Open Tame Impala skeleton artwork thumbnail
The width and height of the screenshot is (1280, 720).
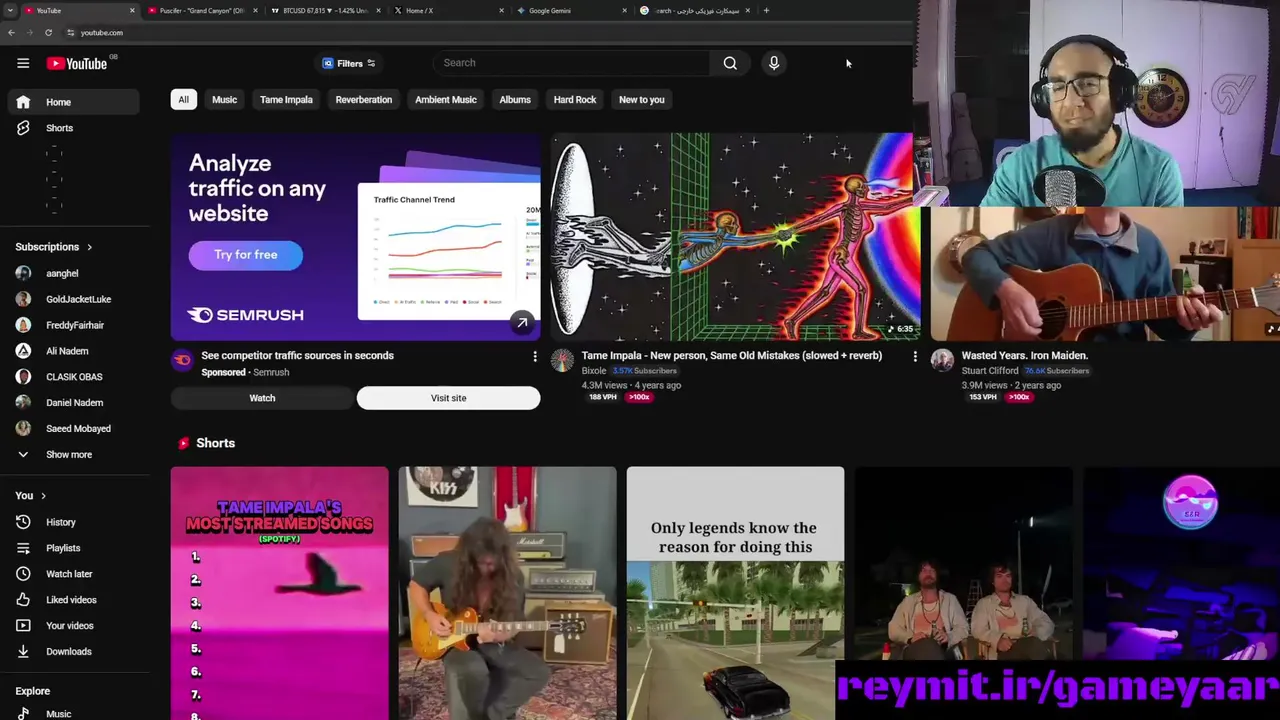[x=736, y=237]
